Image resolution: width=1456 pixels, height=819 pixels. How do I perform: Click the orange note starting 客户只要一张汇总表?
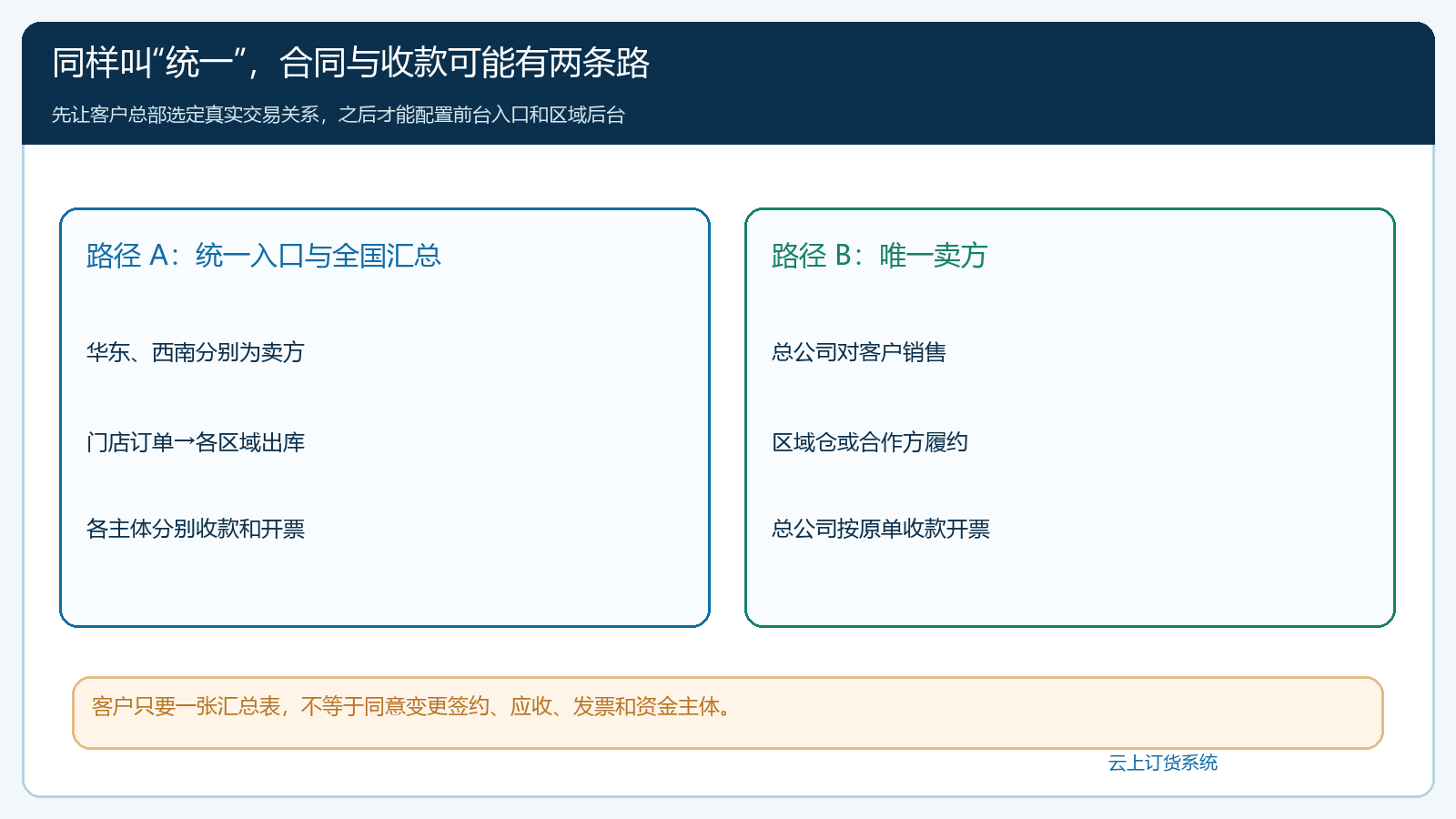(728, 713)
